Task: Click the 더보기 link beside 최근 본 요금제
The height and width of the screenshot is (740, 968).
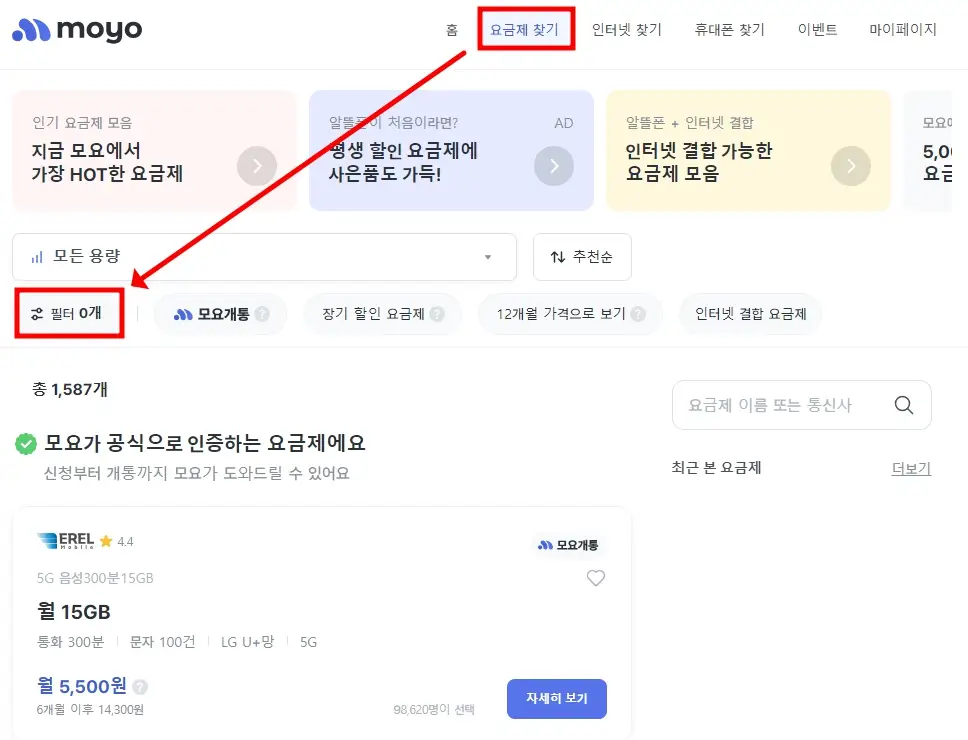Action: [910, 468]
